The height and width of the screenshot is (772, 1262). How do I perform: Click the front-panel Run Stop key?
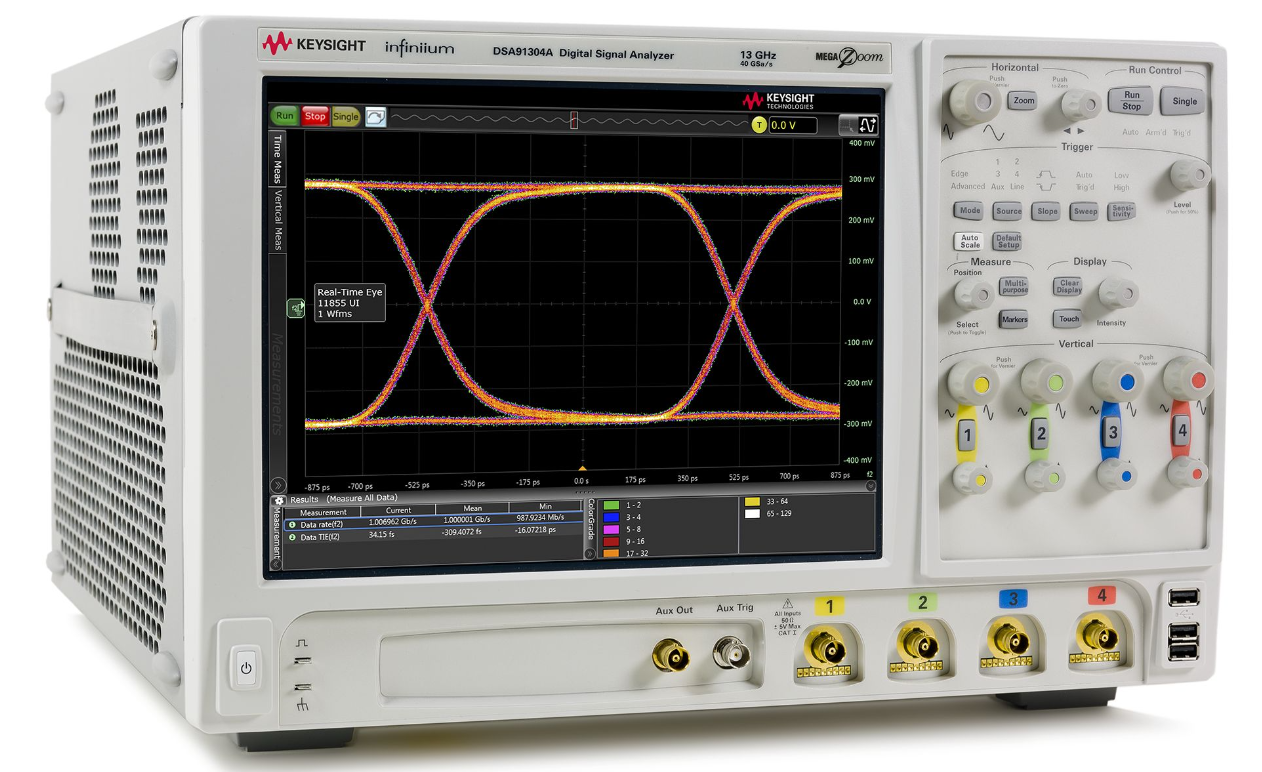[x=1131, y=101]
